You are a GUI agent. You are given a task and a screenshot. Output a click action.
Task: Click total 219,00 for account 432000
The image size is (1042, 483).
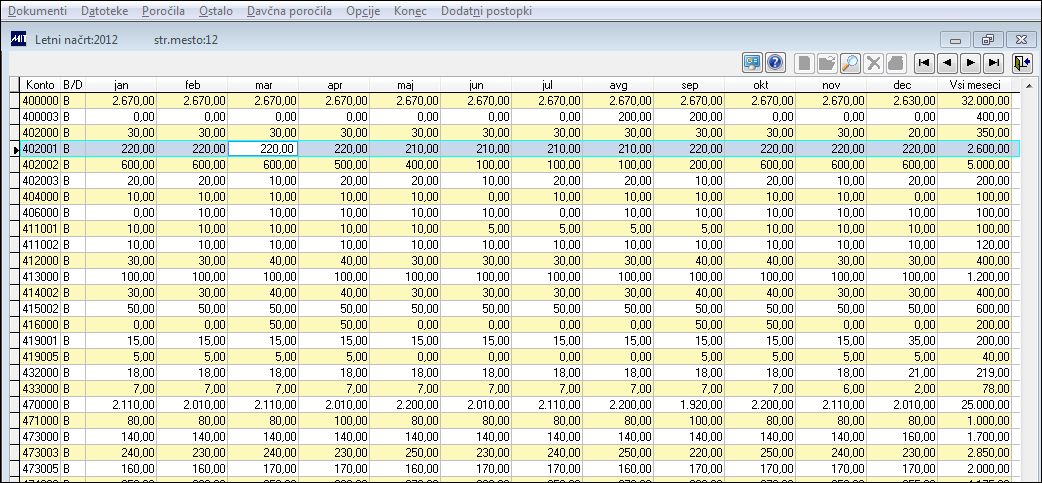tap(974, 371)
